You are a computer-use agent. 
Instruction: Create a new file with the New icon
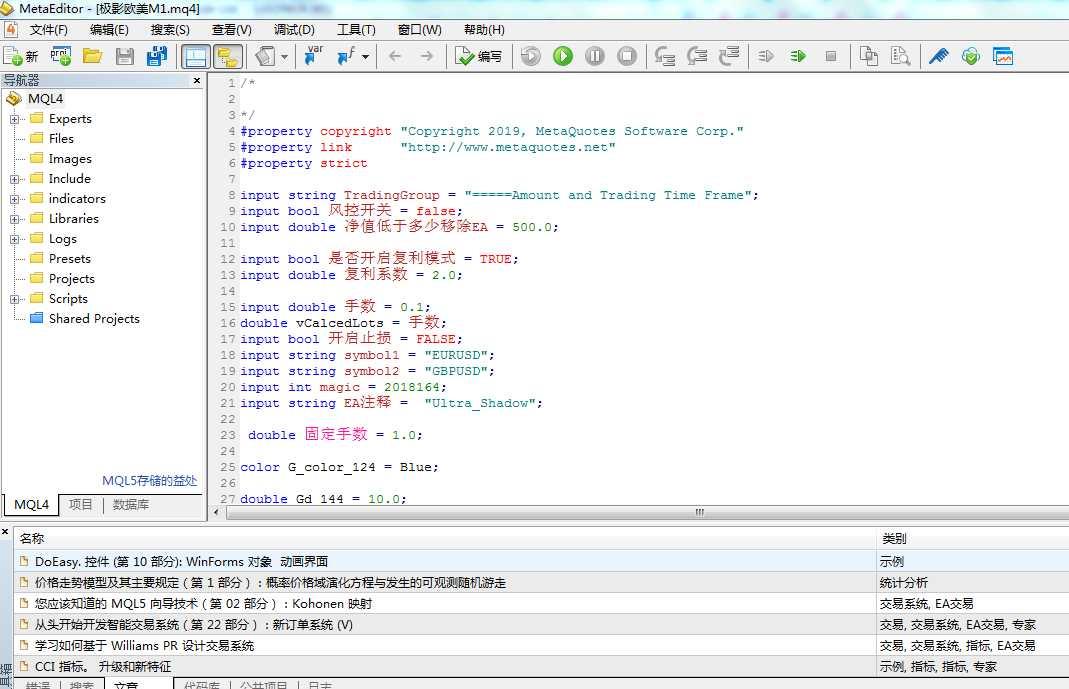tap(21, 56)
